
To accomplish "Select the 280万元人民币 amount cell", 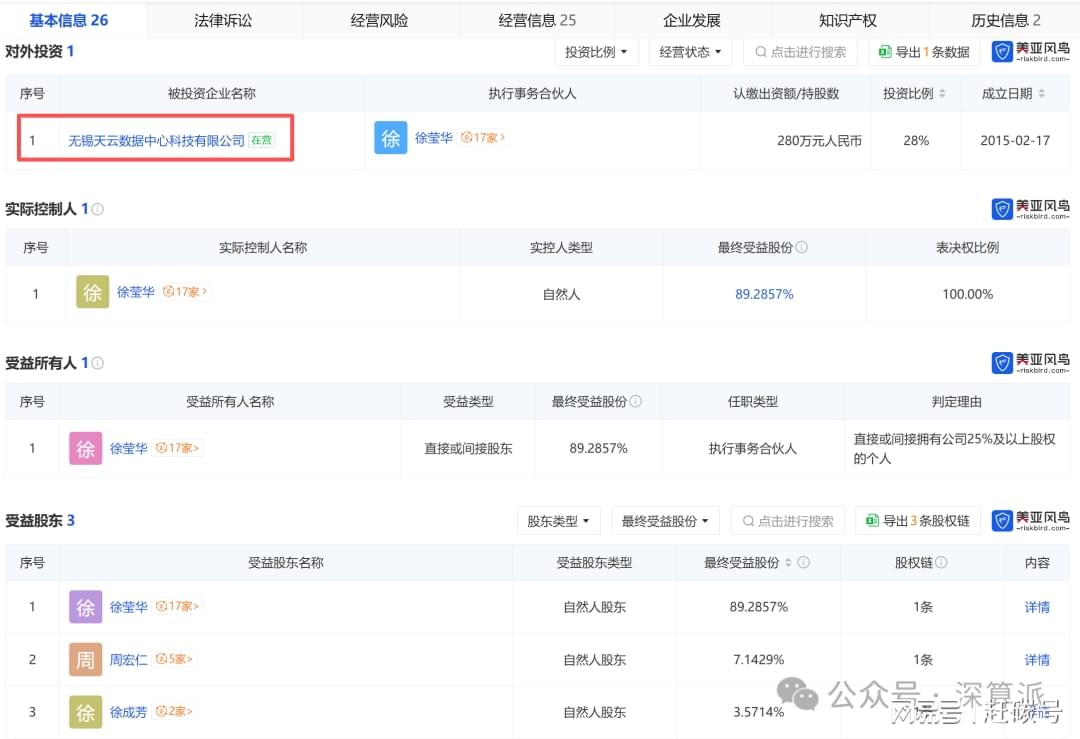I will (819, 140).
